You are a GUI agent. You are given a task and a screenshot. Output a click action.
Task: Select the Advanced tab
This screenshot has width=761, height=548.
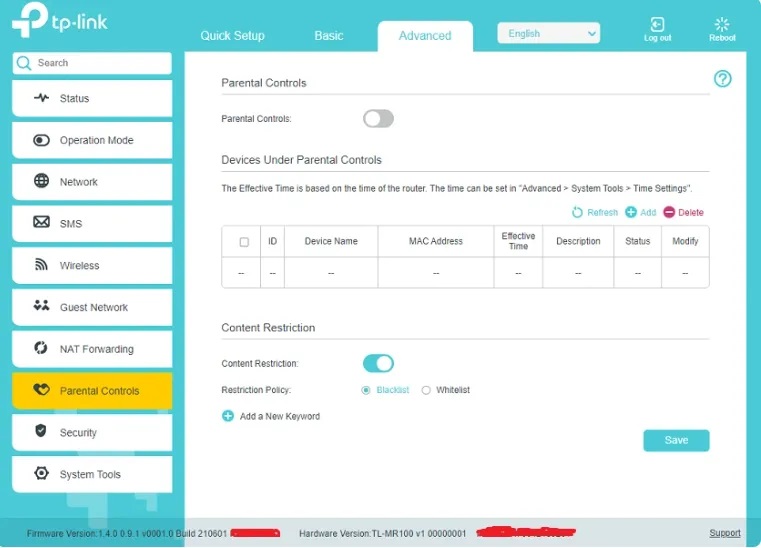point(425,36)
